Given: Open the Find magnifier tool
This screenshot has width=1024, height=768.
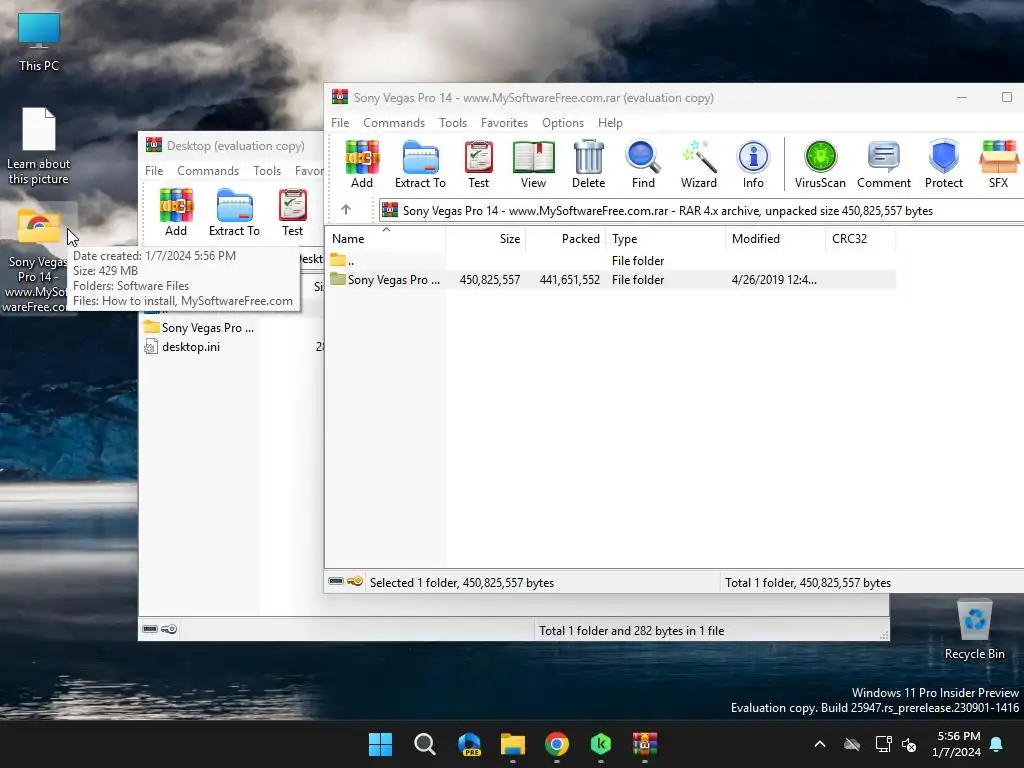Looking at the screenshot, I should 643,165.
